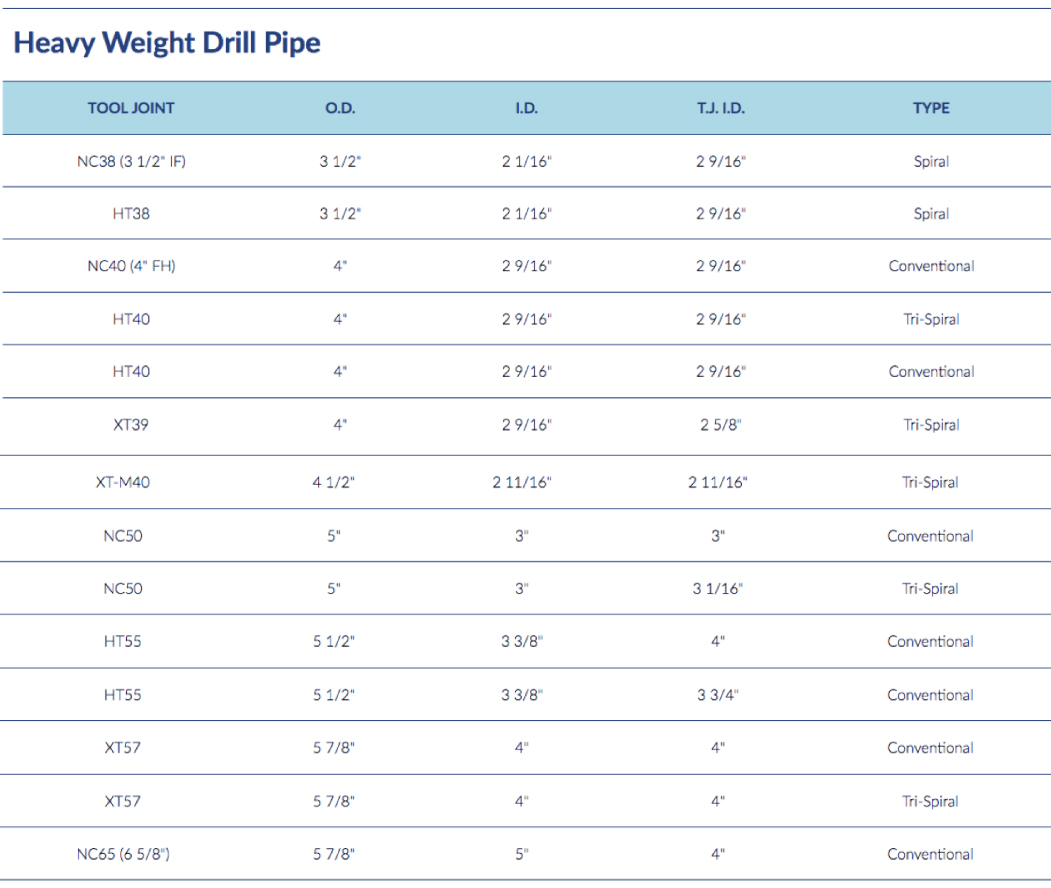The height and width of the screenshot is (888, 1051).
Task: Click the 3 1/16" T.J. I.D. value
Action: pos(718,589)
